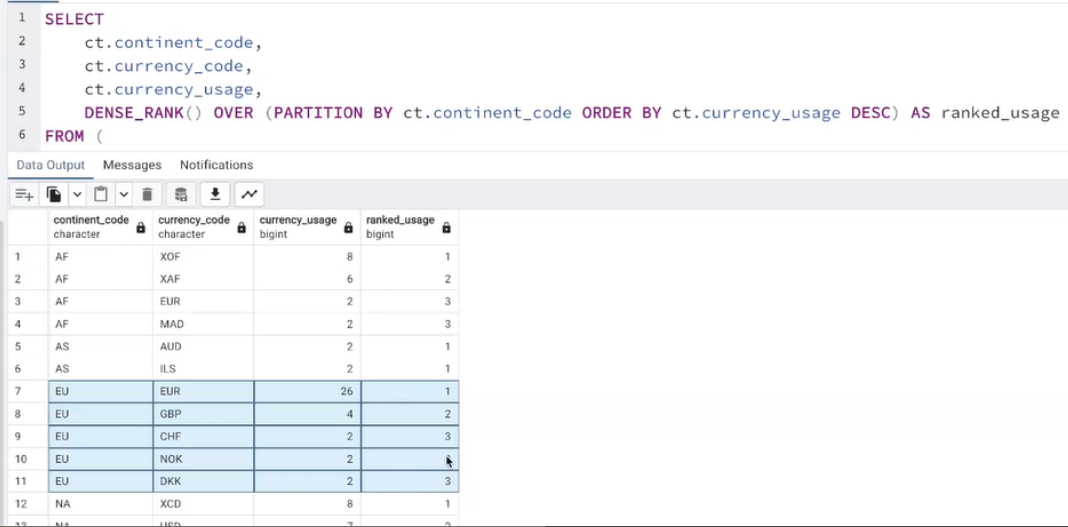Click continent_code AS in row 5
This screenshot has height=527, width=1068.
tap(101, 347)
